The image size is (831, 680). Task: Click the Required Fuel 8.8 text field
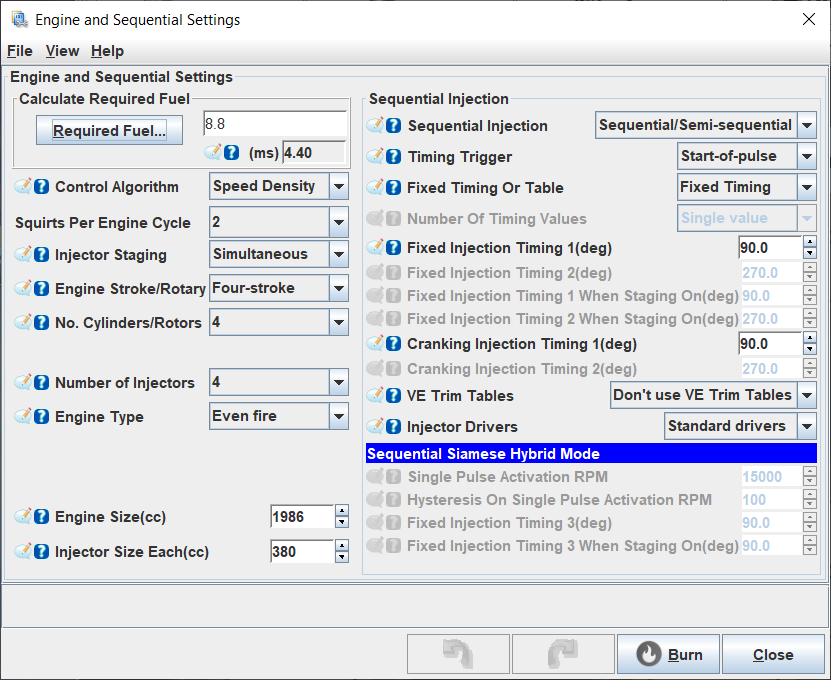275,124
